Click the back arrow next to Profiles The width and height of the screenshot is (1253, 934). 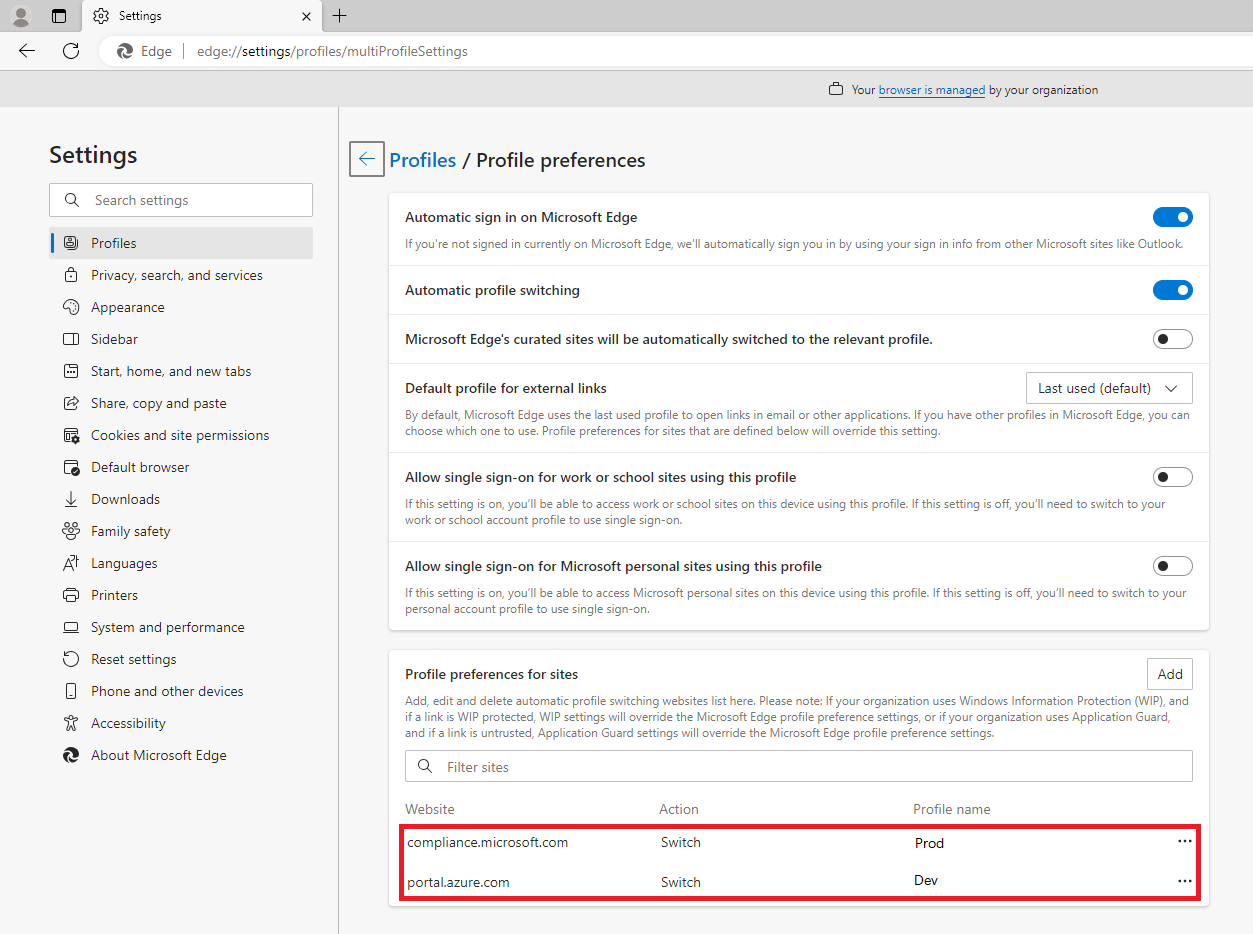pyautogui.click(x=366, y=159)
